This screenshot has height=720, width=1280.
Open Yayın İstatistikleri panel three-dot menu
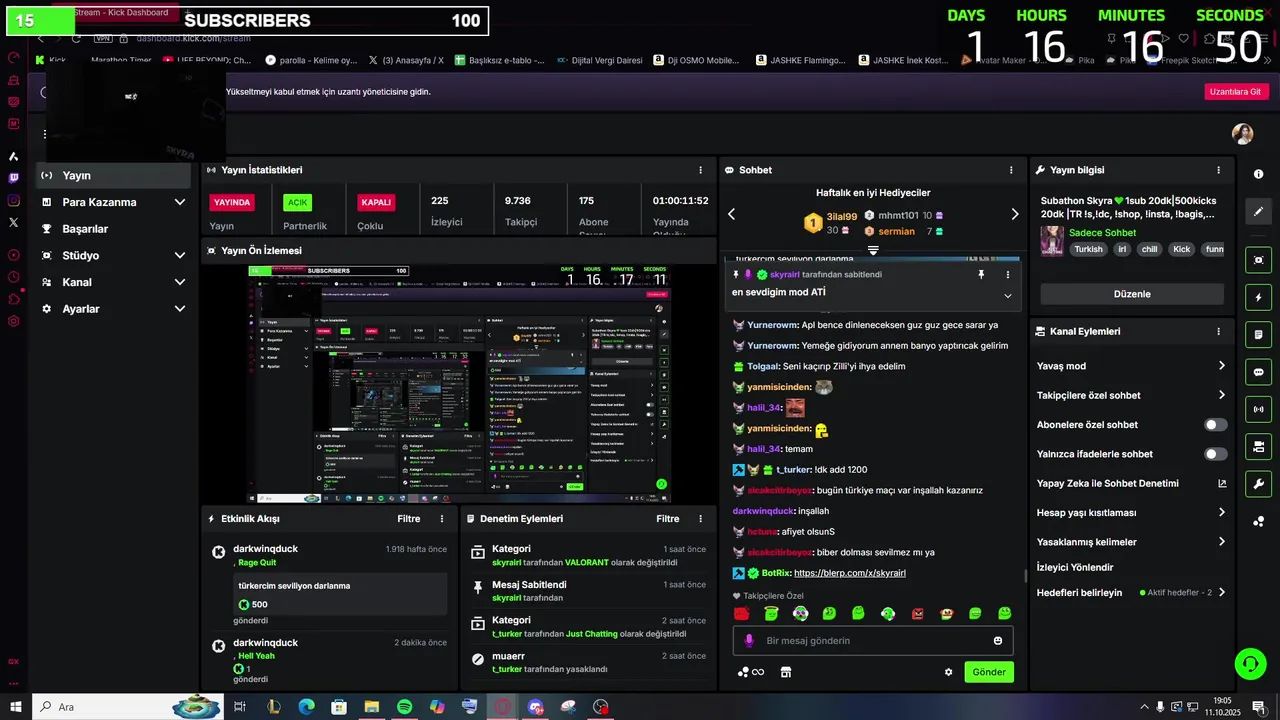point(700,170)
